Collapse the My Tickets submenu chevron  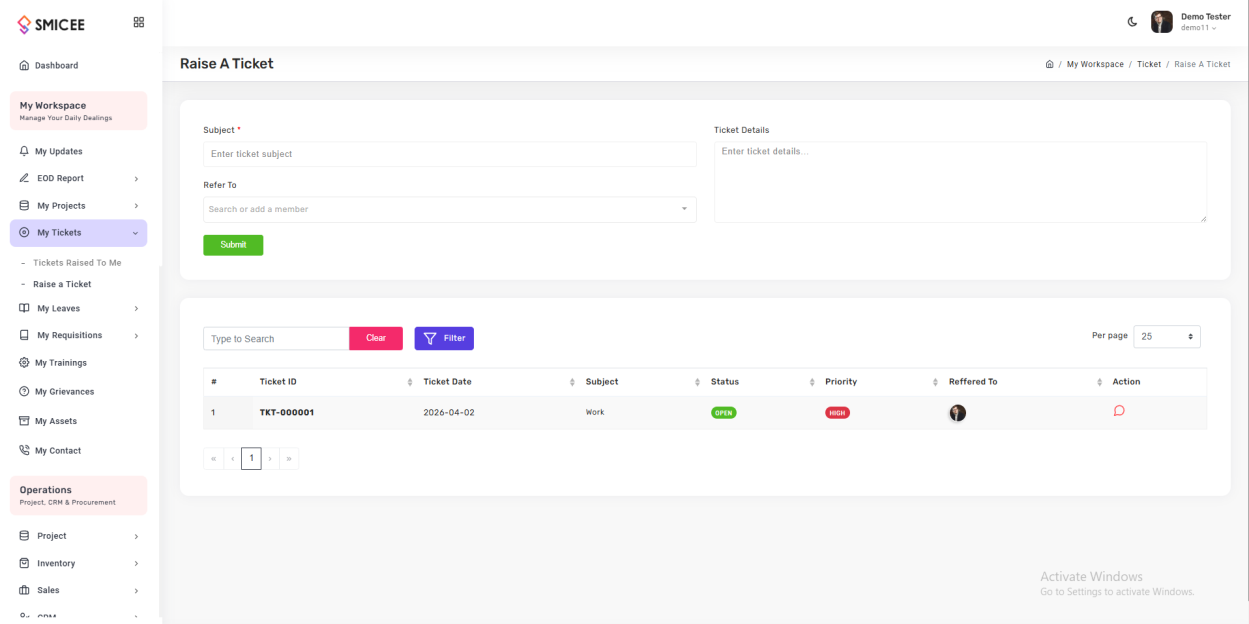136,233
